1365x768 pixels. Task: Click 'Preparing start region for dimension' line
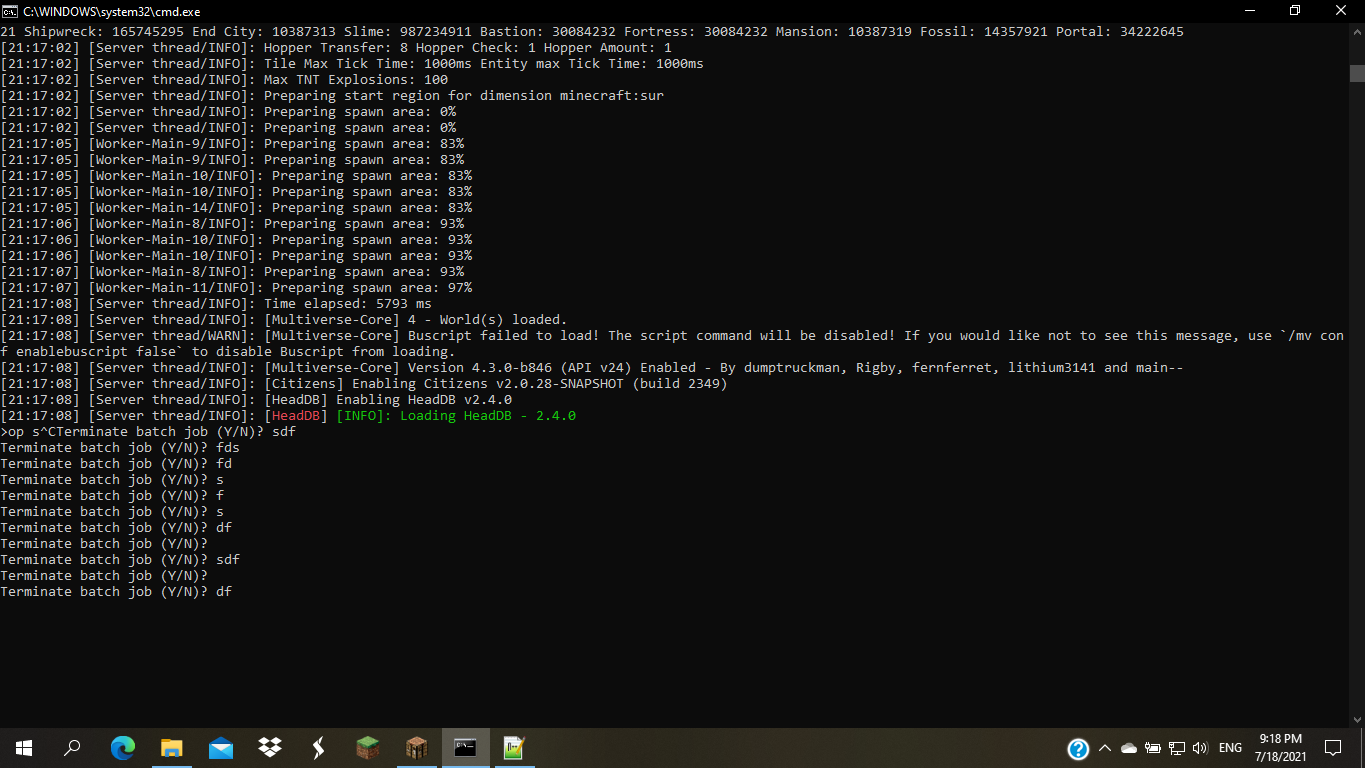[332, 95]
